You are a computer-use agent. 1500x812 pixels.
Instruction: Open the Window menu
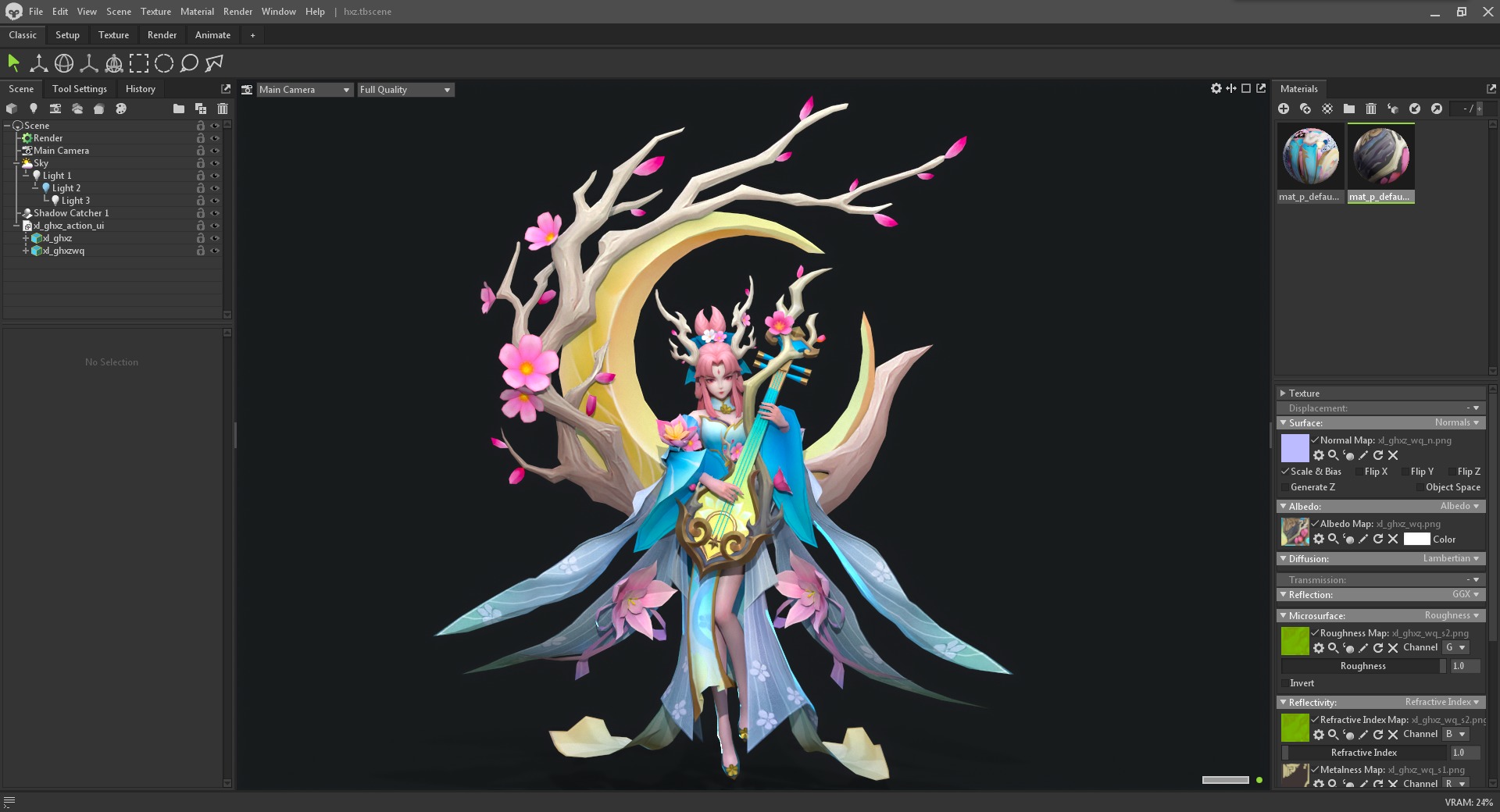coord(278,12)
